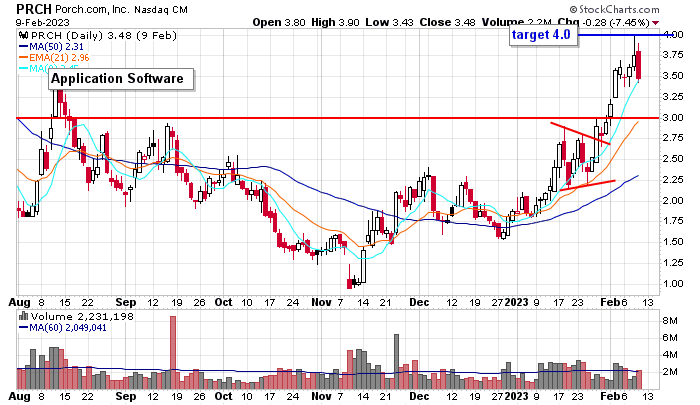Click the Aug label below the volume panel
Viewport: 700px width, 405px height.
point(19,396)
